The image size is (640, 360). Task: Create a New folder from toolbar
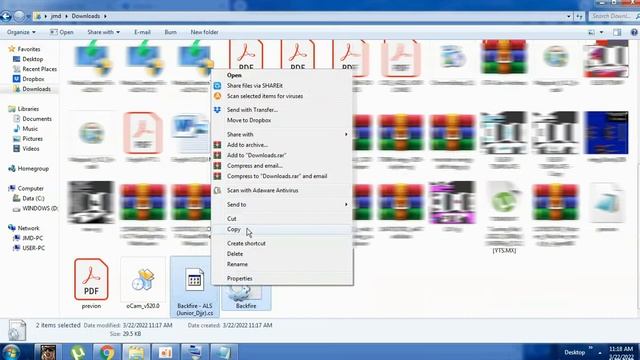point(204,32)
